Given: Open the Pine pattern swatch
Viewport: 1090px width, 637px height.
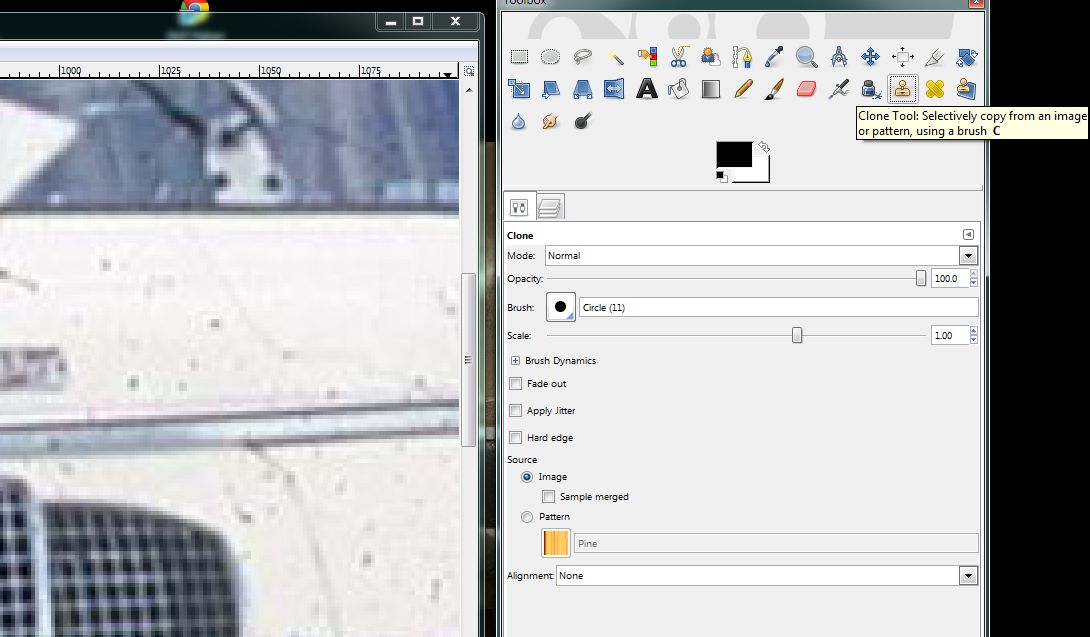Looking at the screenshot, I should (555, 543).
